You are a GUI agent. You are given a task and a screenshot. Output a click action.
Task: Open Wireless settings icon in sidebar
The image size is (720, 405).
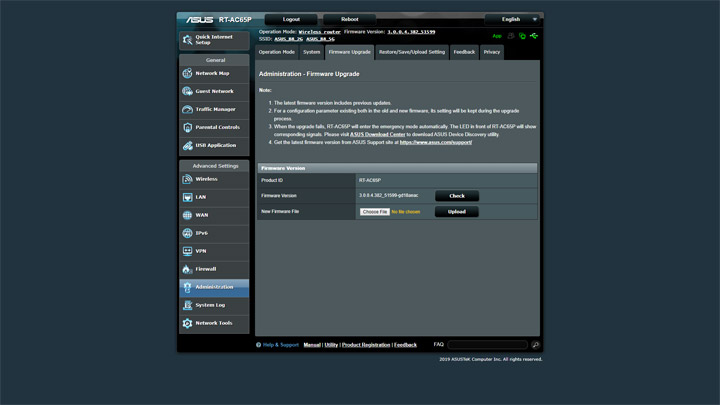[187, 179]
